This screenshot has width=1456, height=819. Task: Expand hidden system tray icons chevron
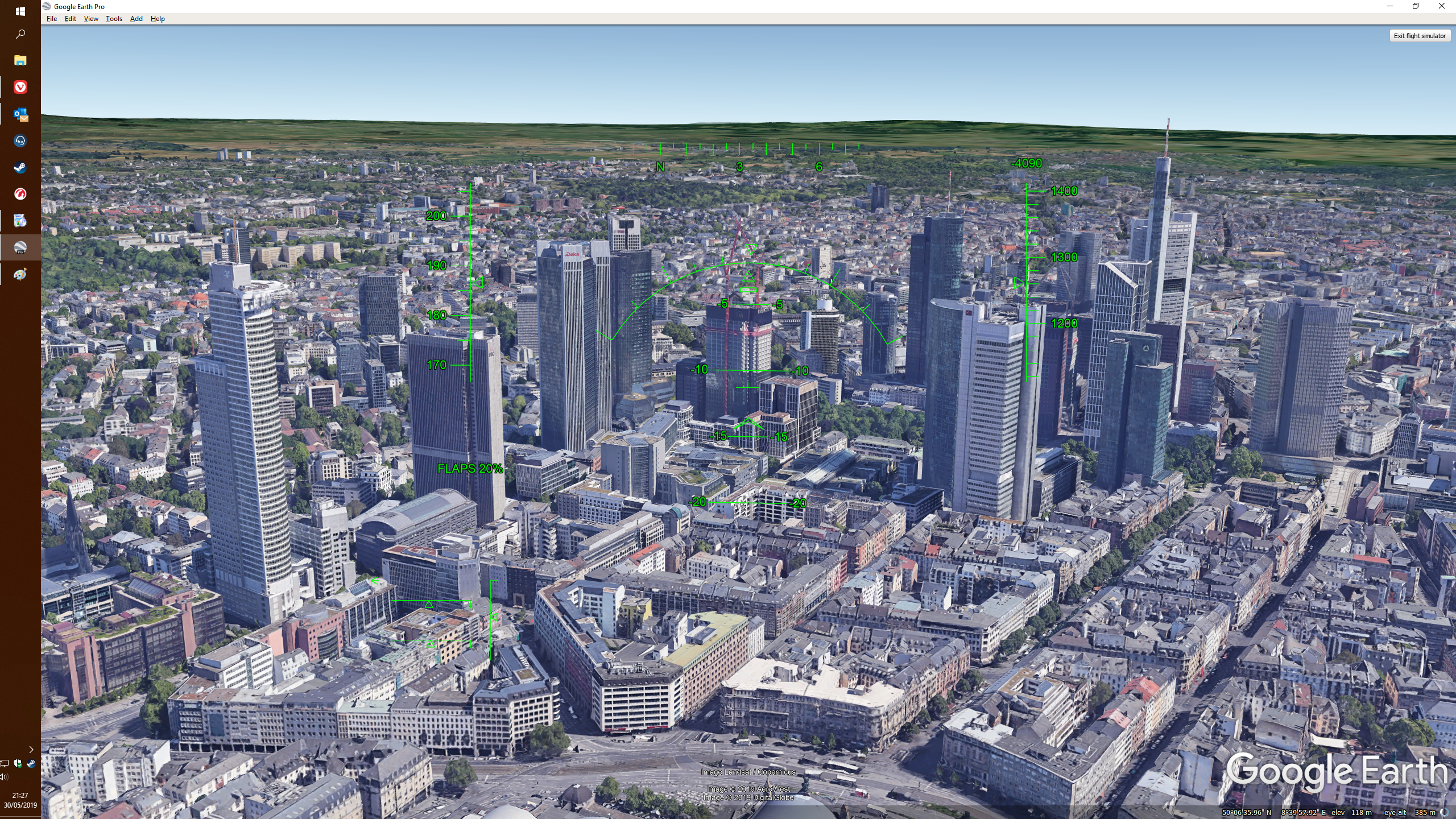tap(31, 750)
